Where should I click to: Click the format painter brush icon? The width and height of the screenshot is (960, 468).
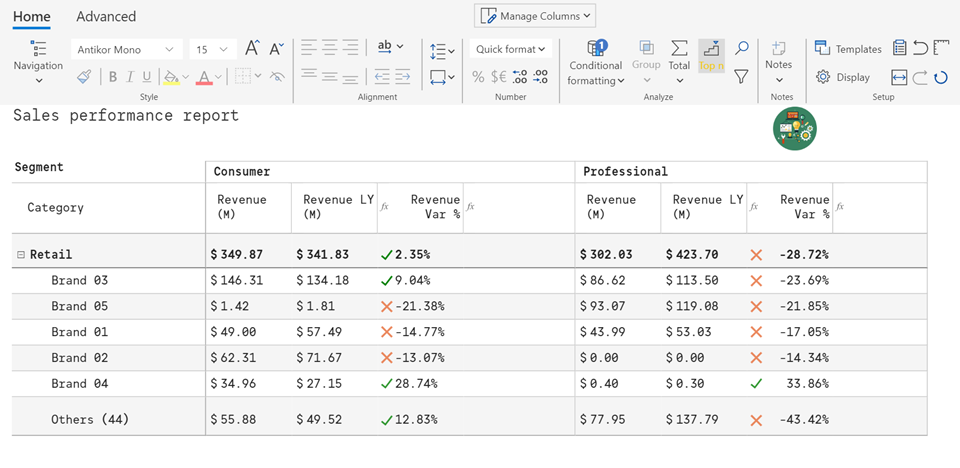pos(85,77)
